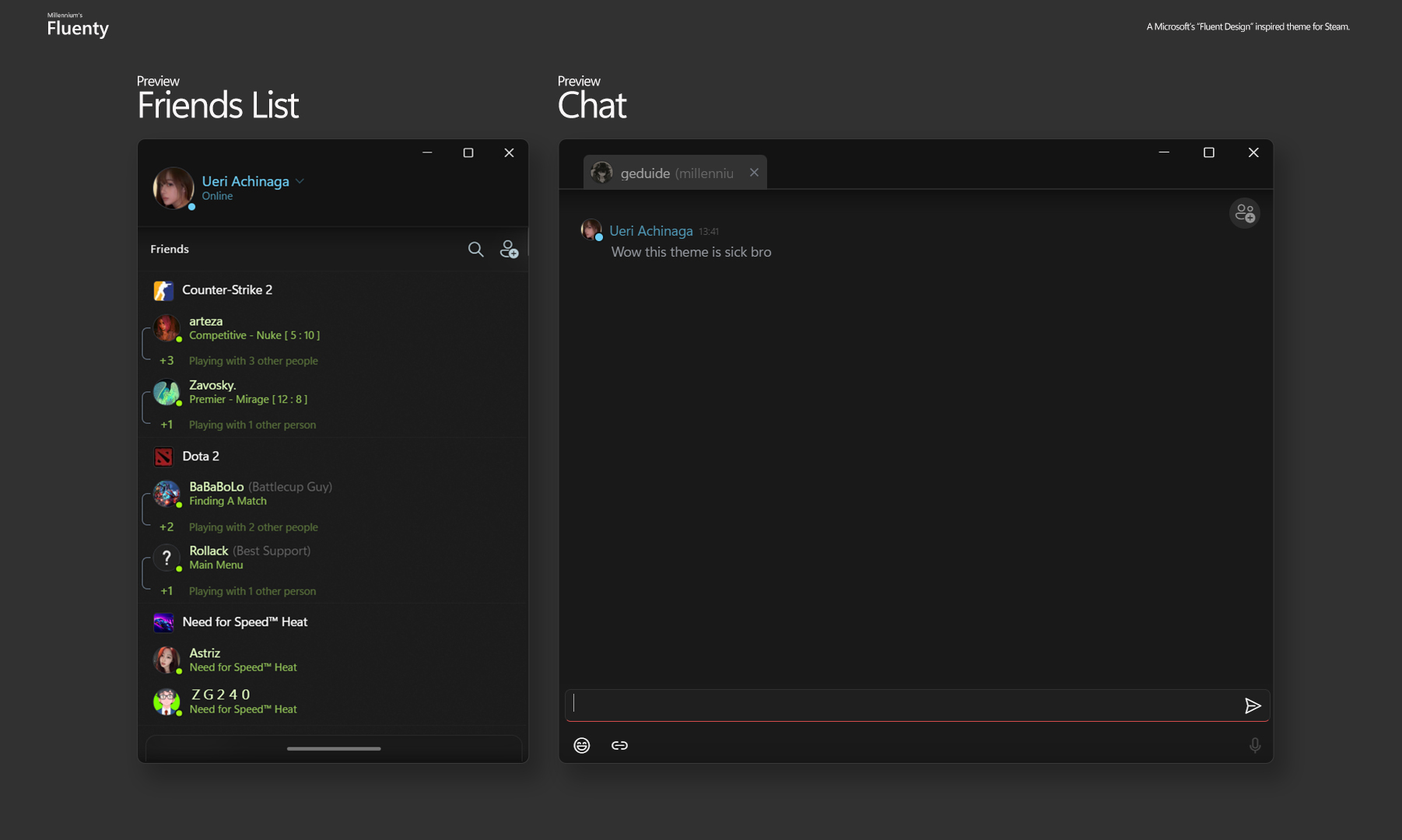The width and height of the screenshot is (1402, 840).
Task: Click the Online status text
Action: pos(217,196)
